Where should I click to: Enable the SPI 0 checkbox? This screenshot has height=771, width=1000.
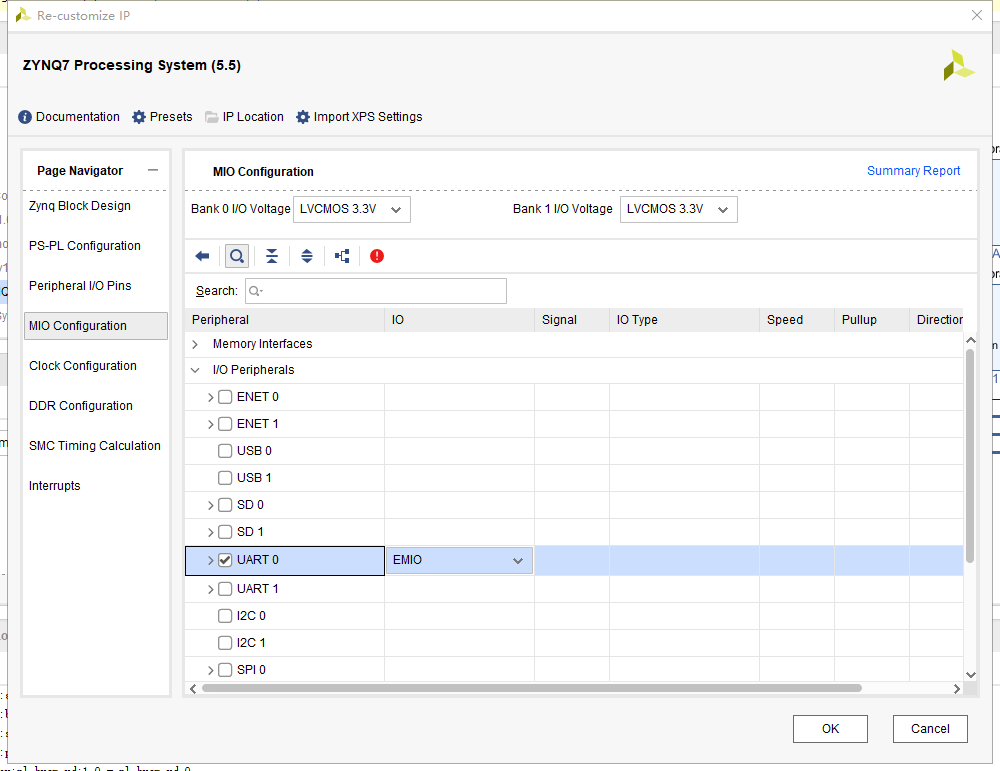(x=225, y=670)
